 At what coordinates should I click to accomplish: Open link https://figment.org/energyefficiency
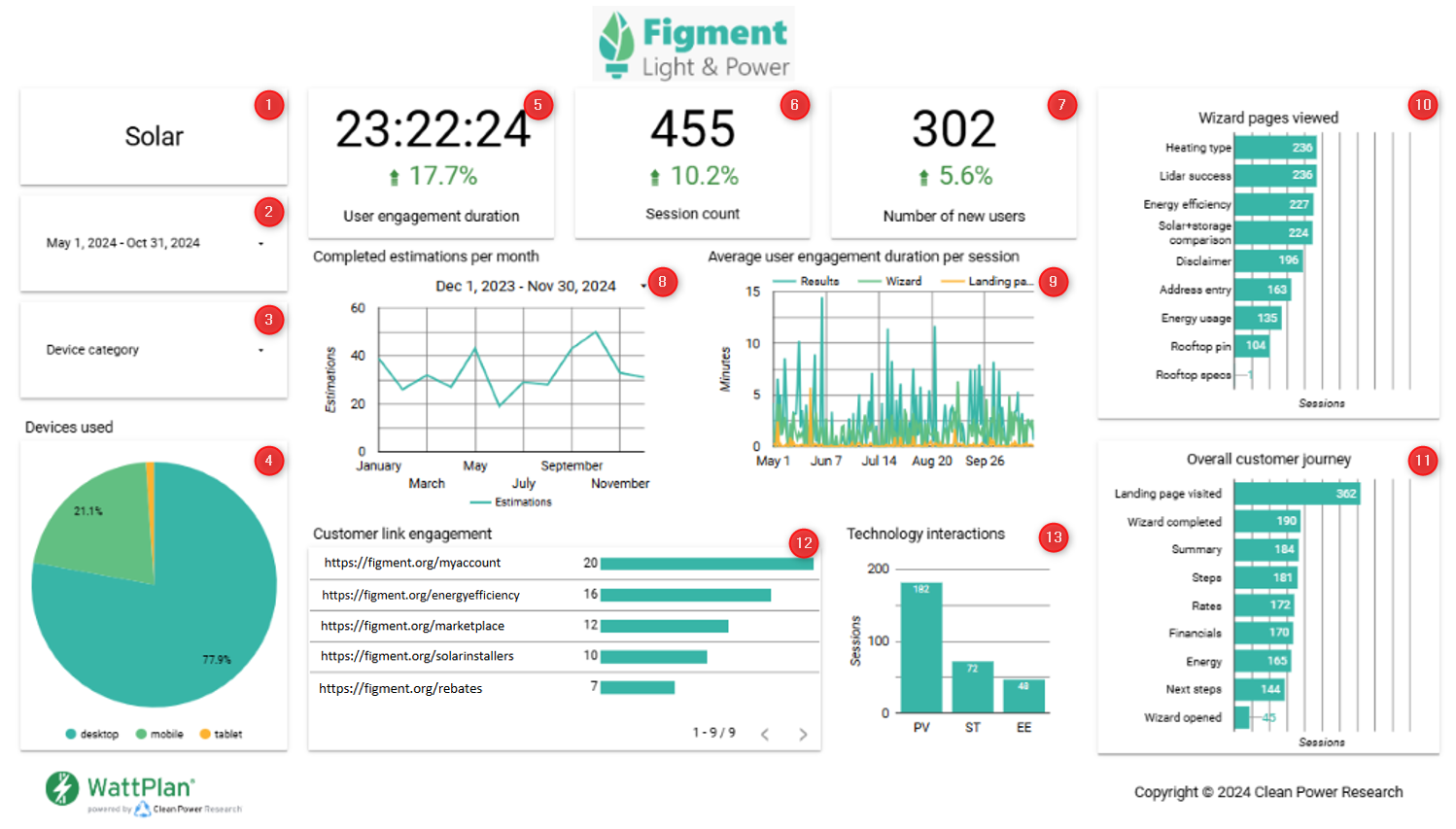[421, 595]
